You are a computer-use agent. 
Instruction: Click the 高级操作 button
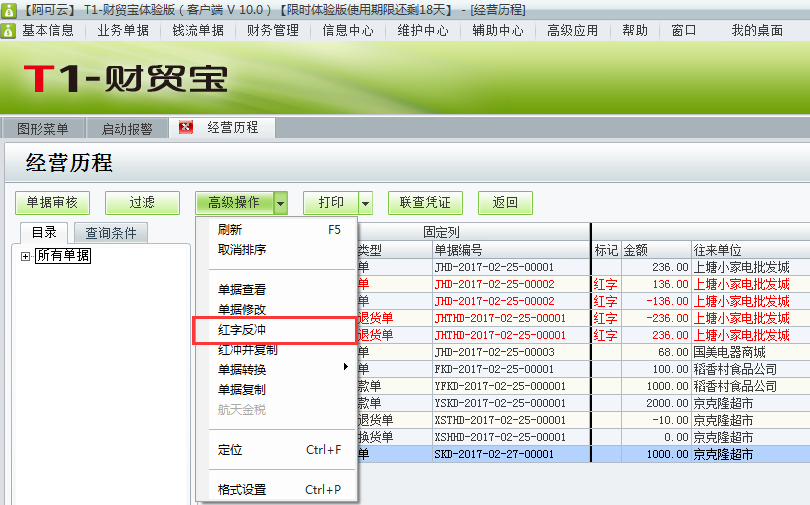[x=234, y=202]
